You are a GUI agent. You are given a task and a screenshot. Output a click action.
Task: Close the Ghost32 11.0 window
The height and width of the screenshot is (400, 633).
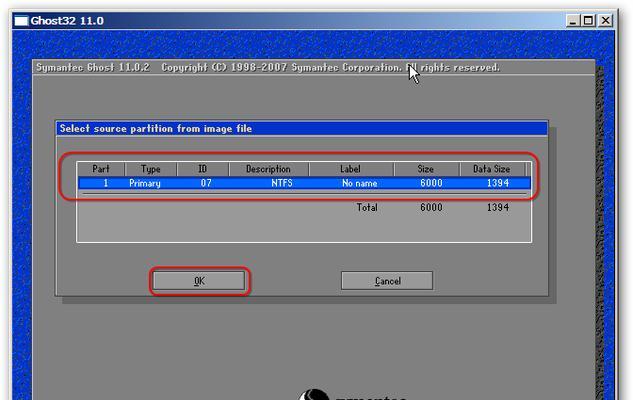point(606,21)
